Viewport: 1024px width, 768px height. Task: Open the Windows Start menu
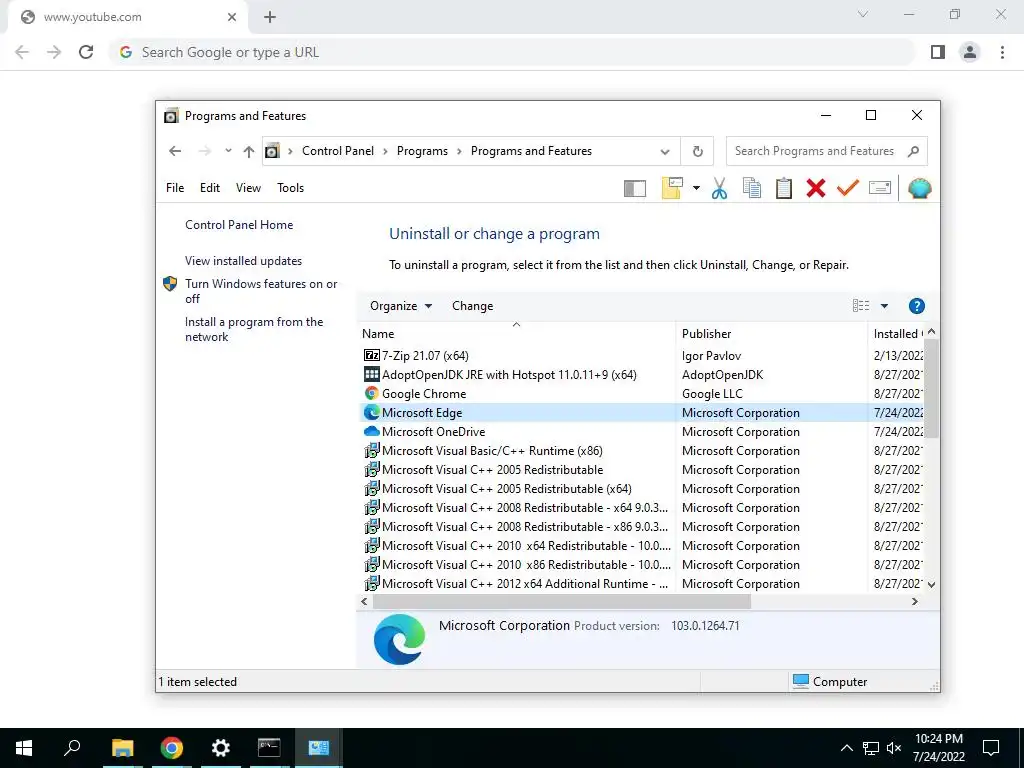tap(24, 748)
